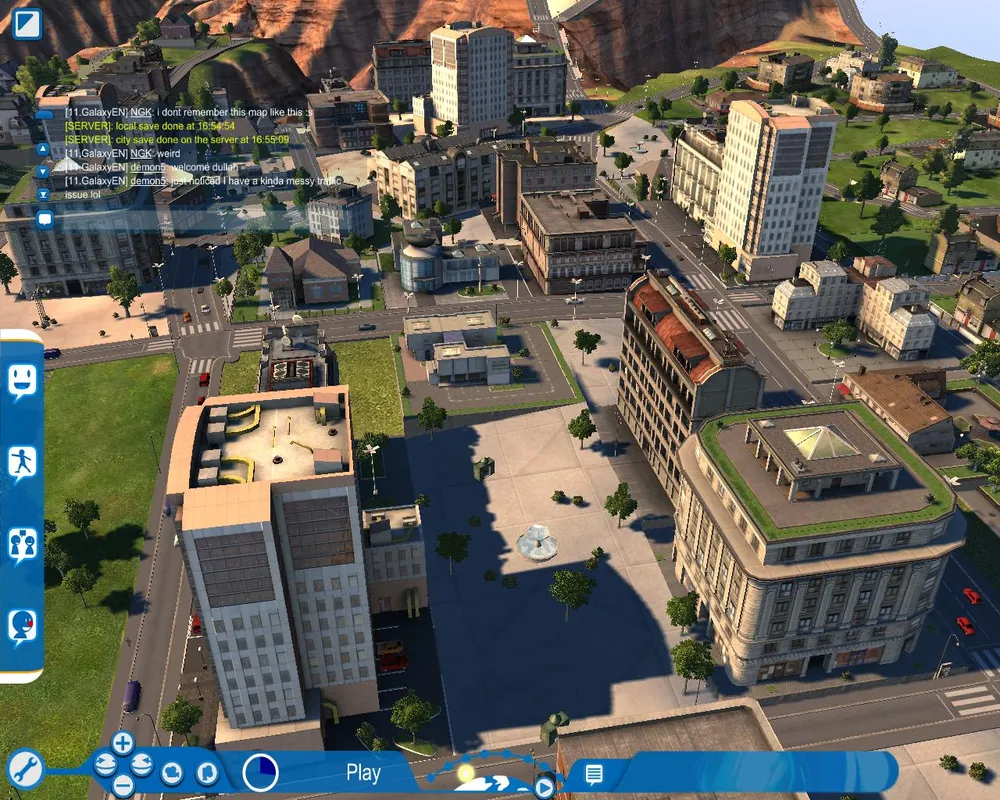Click demon5 name in 'welcome dullah' message
The height and width of the screenshot is (800, 1000).
(x=148, y=167)
